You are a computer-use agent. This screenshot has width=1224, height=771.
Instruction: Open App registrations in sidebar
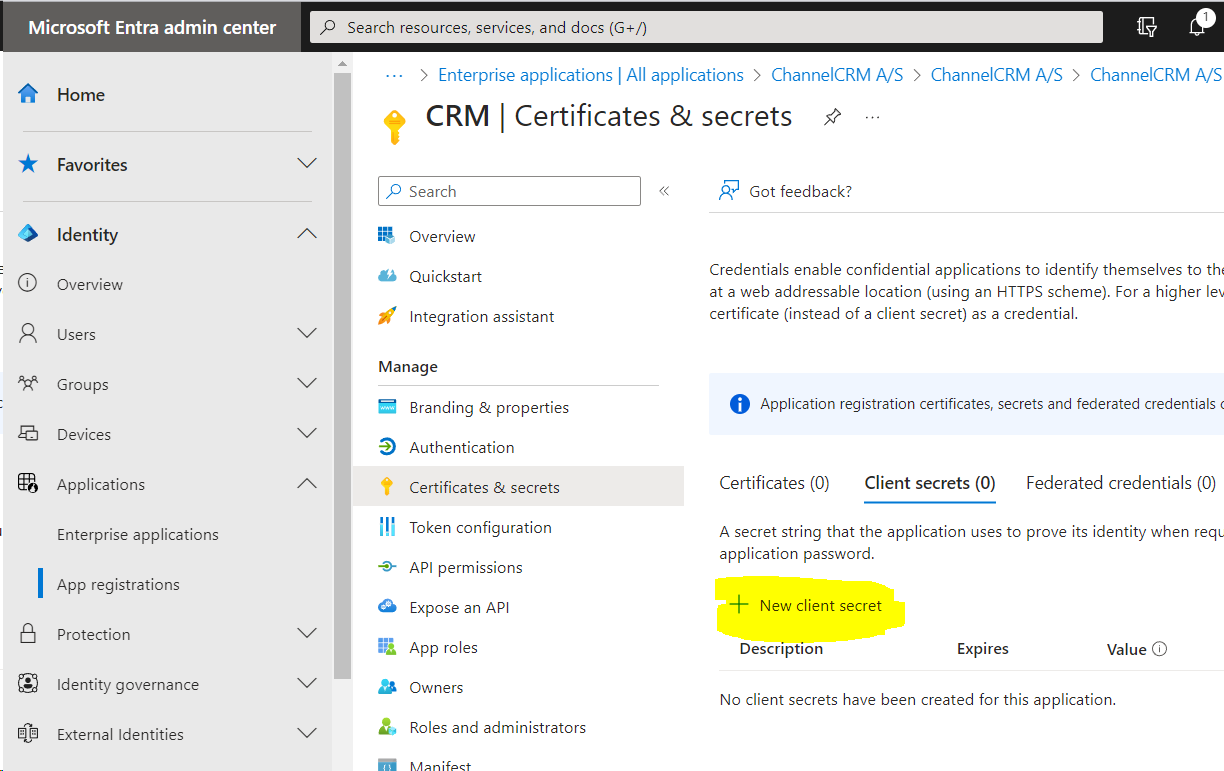[118, 584]
